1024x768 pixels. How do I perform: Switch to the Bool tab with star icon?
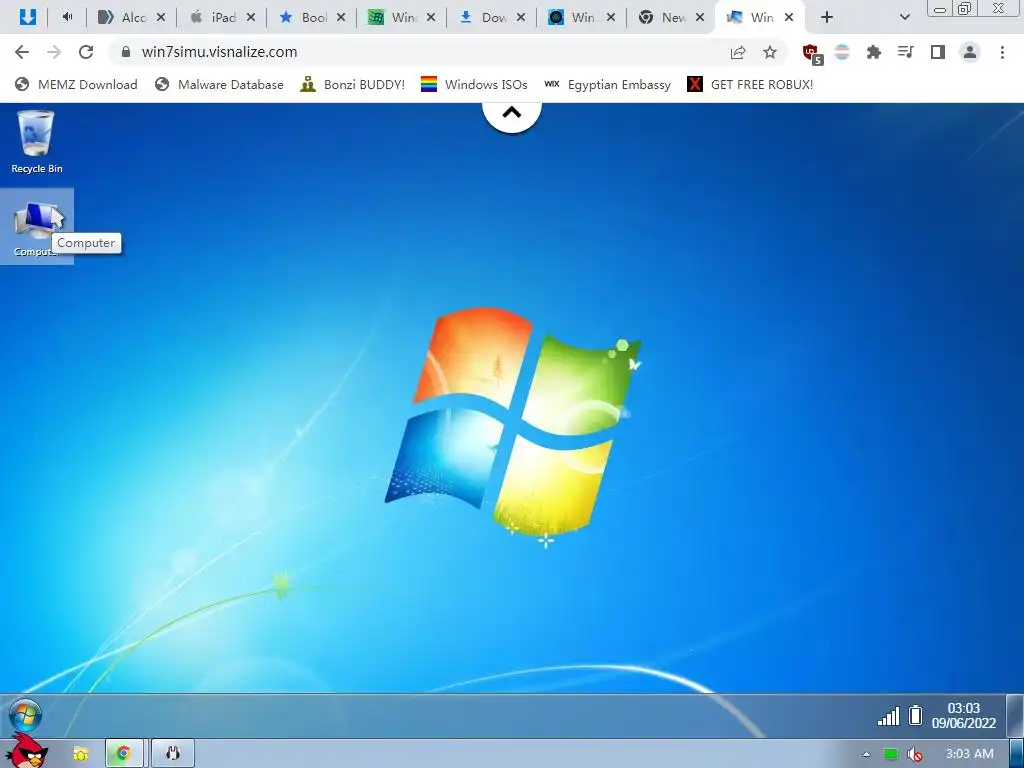click(303, 18)
